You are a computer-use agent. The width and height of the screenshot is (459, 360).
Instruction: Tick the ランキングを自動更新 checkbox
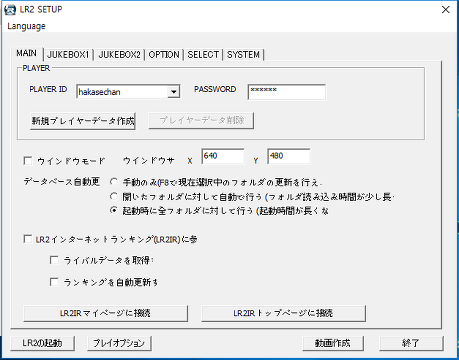coord(54,282)
